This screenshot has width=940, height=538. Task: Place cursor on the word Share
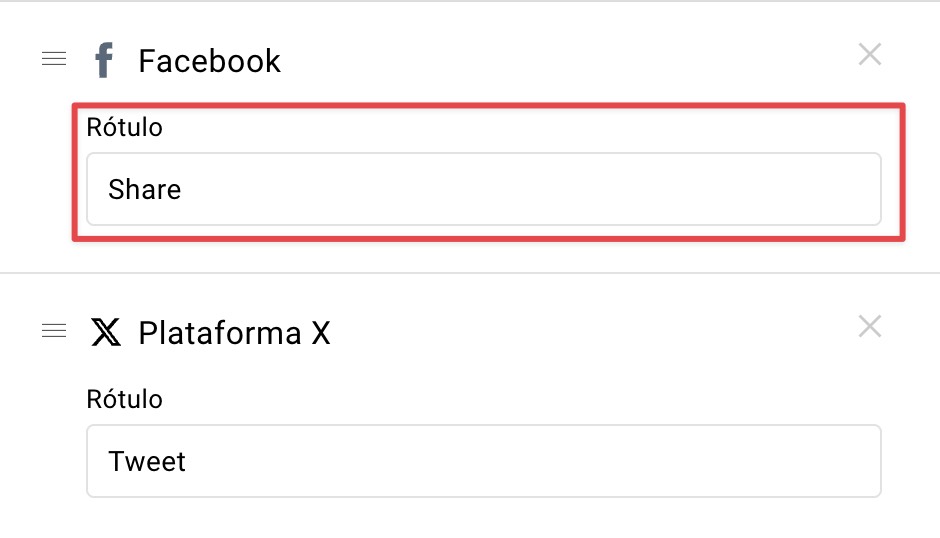coord(144,190)
